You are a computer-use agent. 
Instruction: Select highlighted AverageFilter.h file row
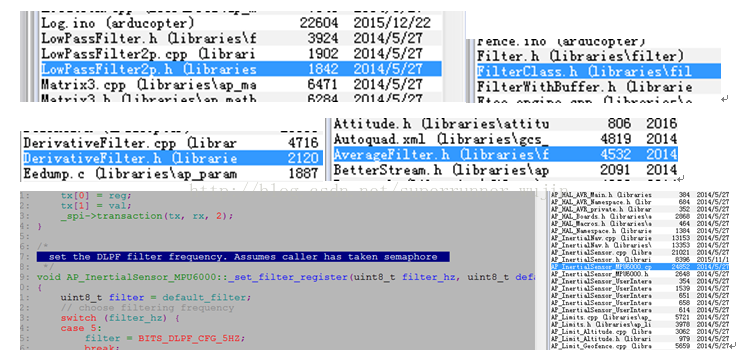point(505,154)
